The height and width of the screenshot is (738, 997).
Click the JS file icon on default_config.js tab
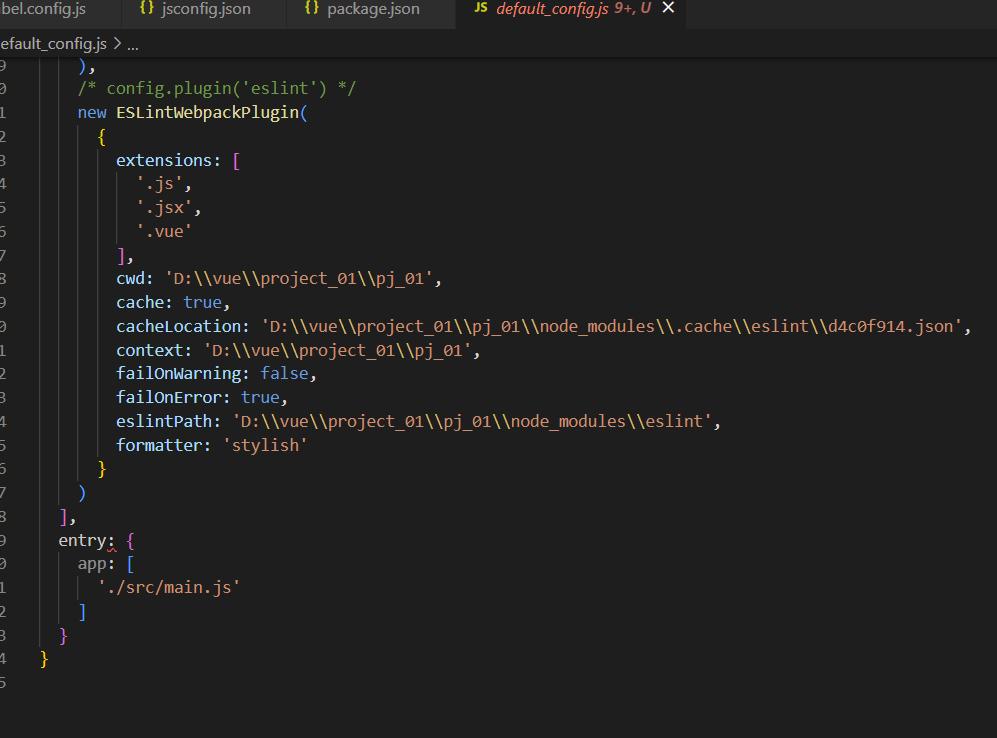click(x=481, y=9)
